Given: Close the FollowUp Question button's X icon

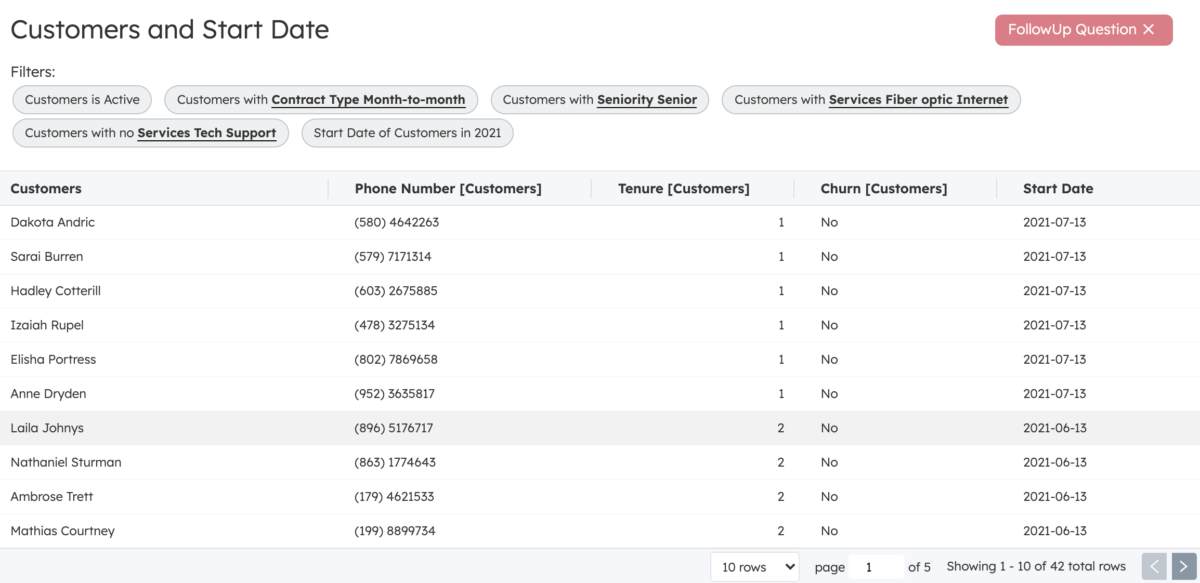Looking at the screenshot, I should (x=1149, y=30).
